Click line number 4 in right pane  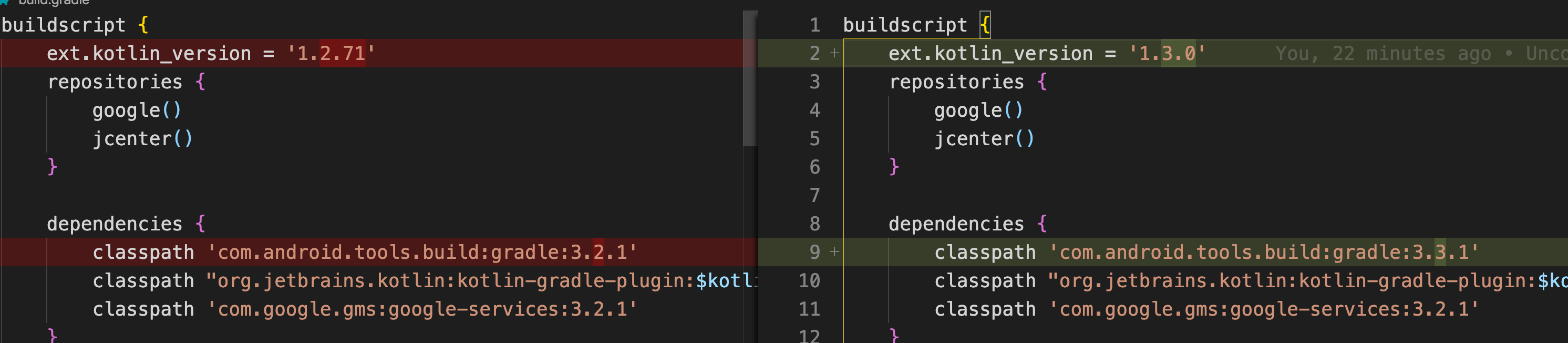[814, 110]
